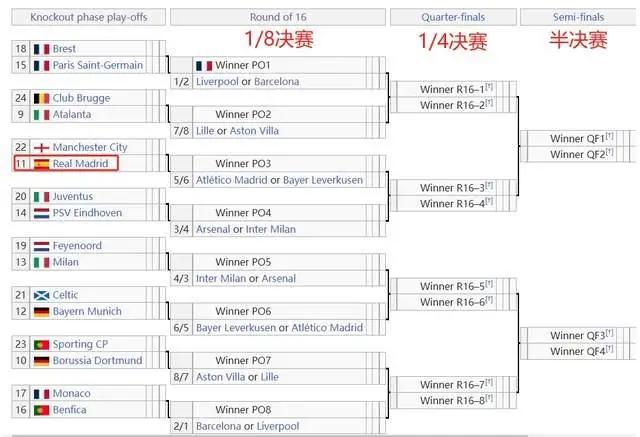Open the Atalanta team link

[72, 114]
